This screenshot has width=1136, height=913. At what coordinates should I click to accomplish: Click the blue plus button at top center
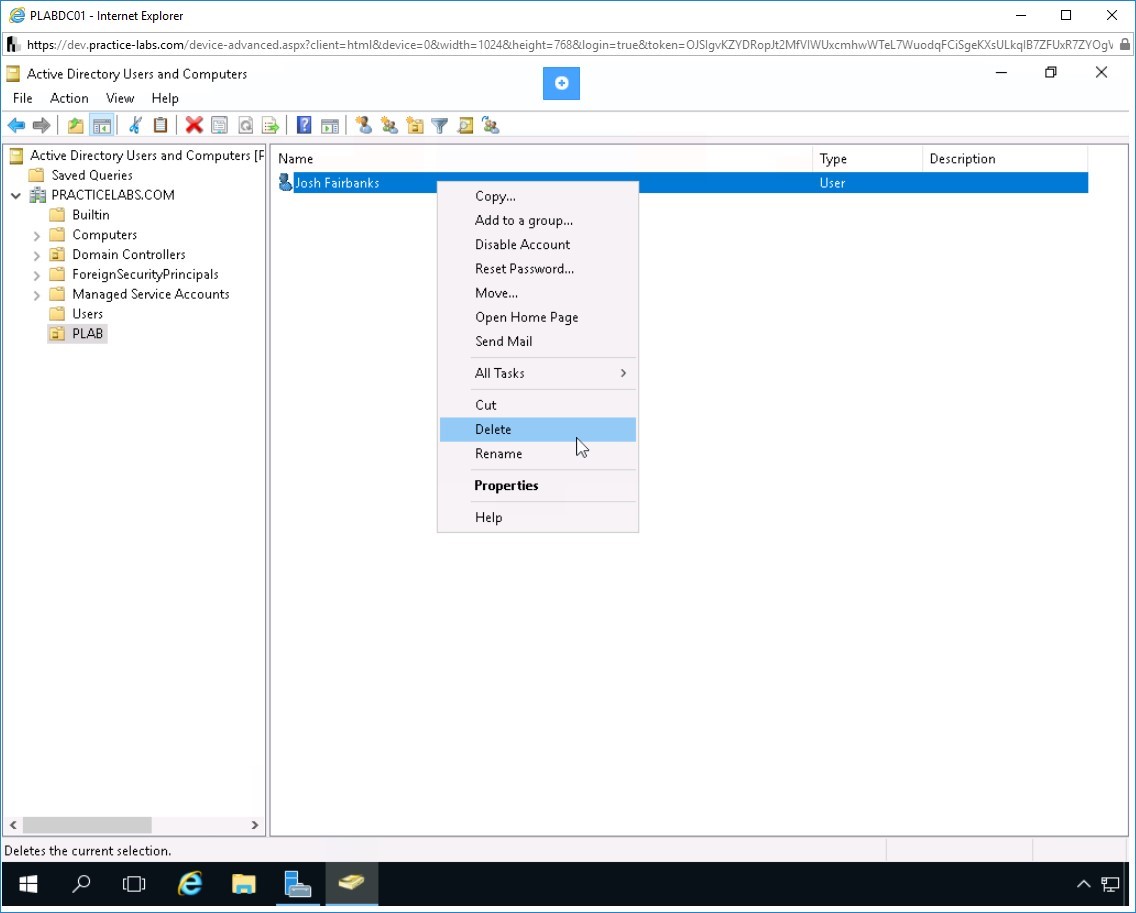point(561,83)
